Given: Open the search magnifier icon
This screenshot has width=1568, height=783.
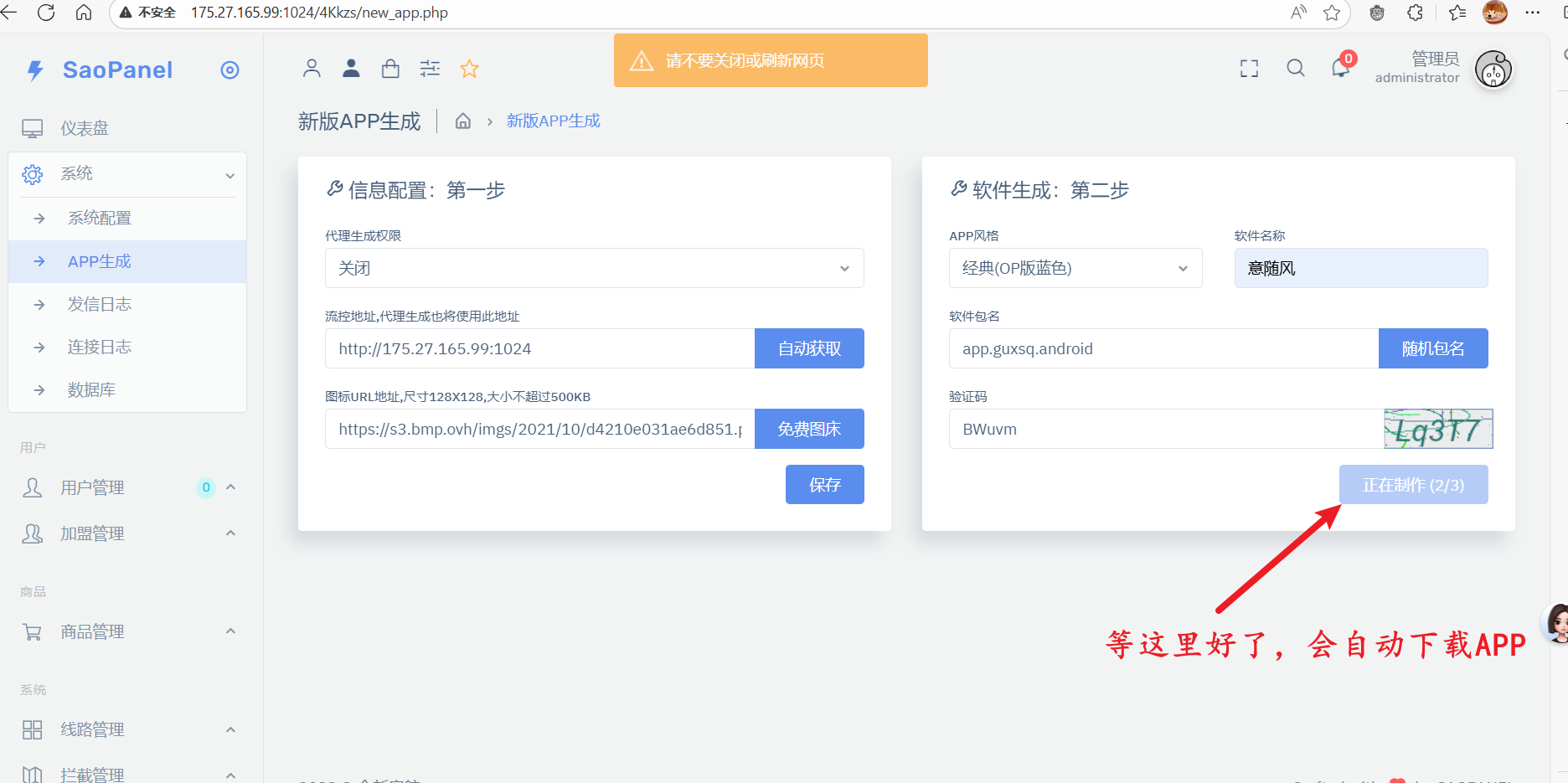Looking at the screenshot, I should pyautogui.click(x=1295, y=69).
